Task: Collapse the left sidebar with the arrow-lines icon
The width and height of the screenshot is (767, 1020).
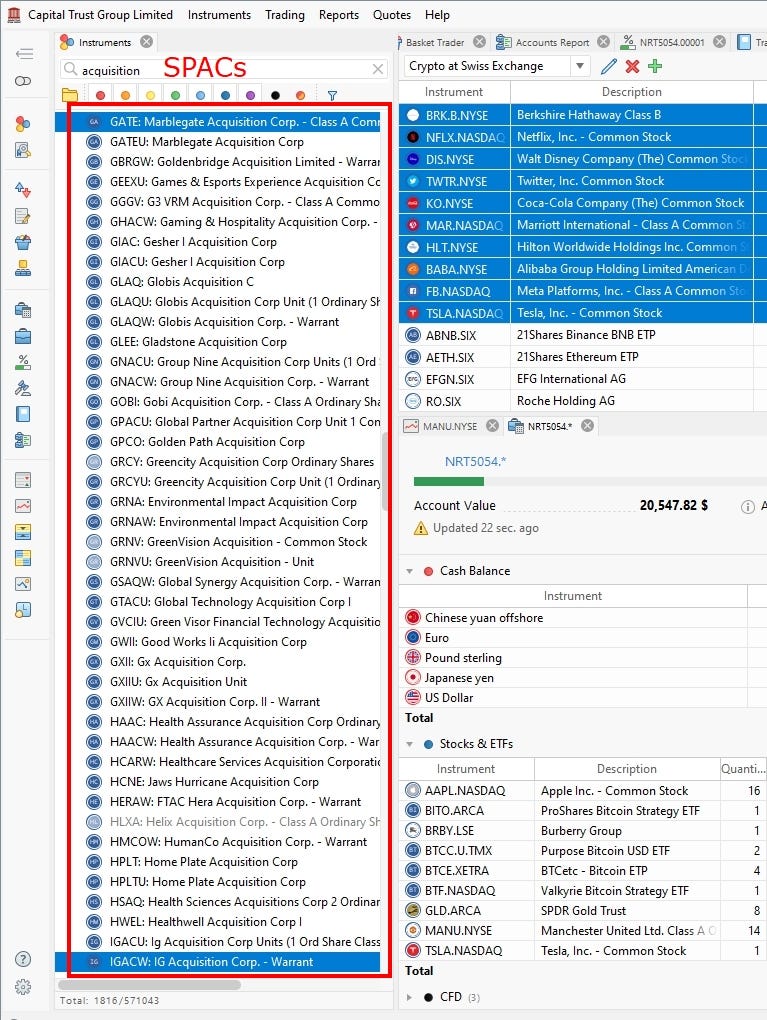Action: pyautogui.click(x=23, y=53)
